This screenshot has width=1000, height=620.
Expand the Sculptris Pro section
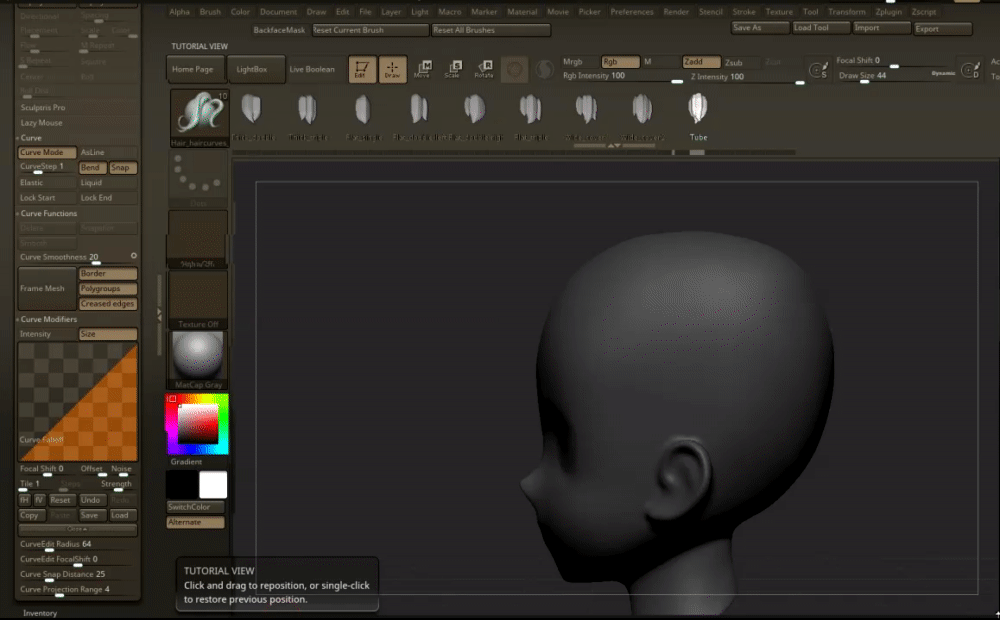[x=43, y=108]
